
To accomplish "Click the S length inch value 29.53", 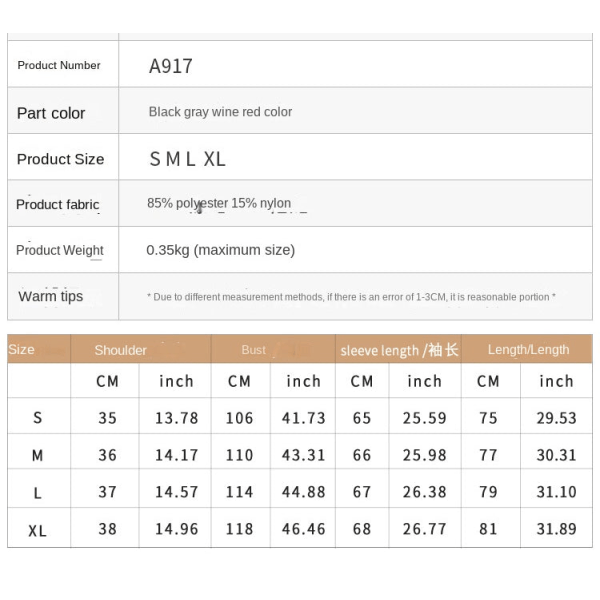I will pos(556,418).
